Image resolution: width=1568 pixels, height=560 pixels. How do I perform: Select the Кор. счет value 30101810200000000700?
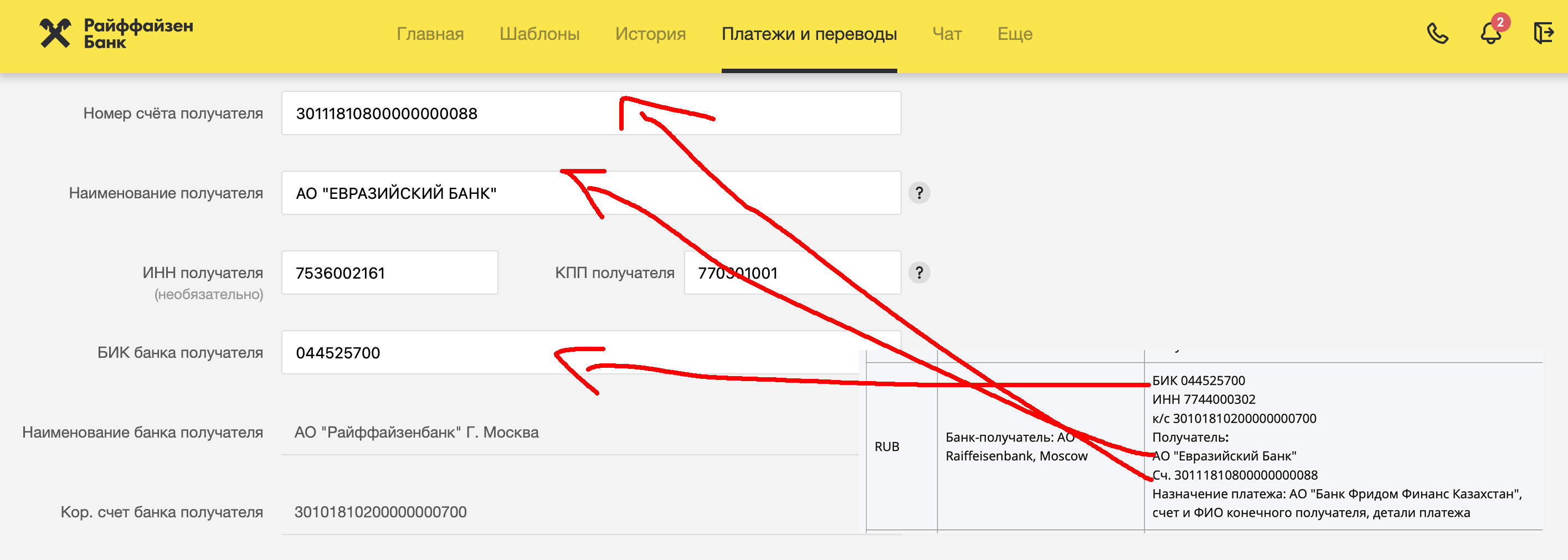click(x=381, y=512)
